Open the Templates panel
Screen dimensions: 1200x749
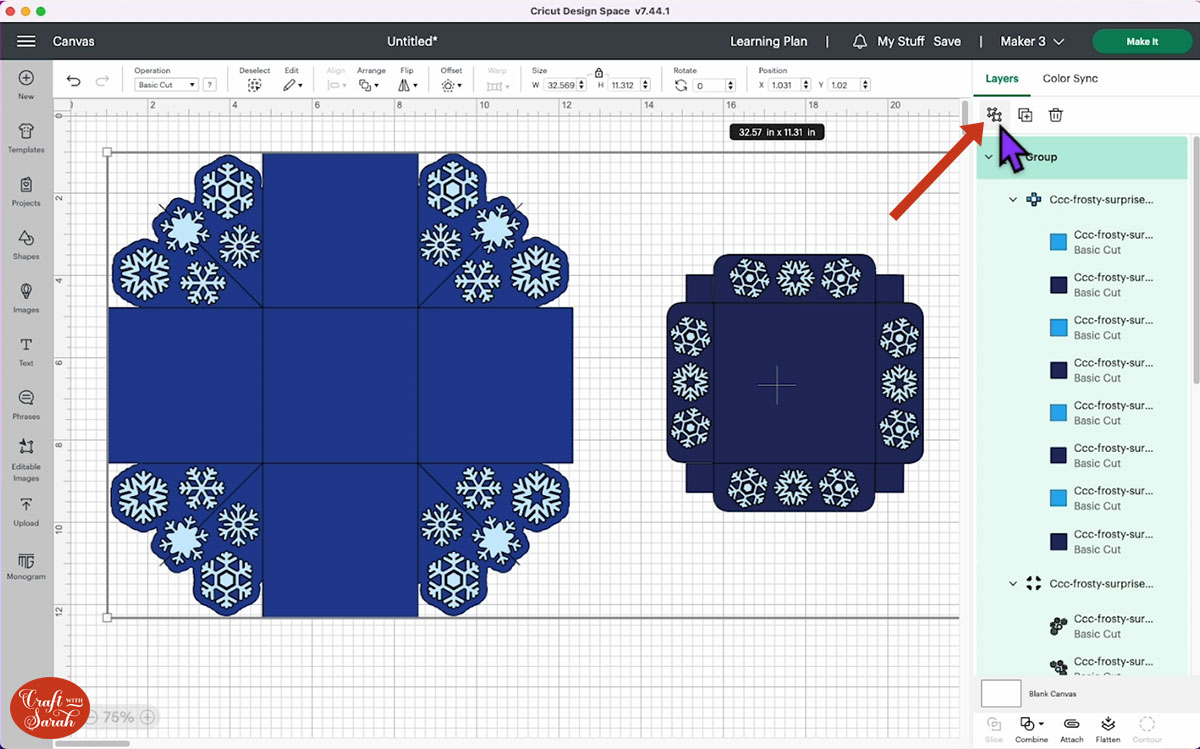26,137
